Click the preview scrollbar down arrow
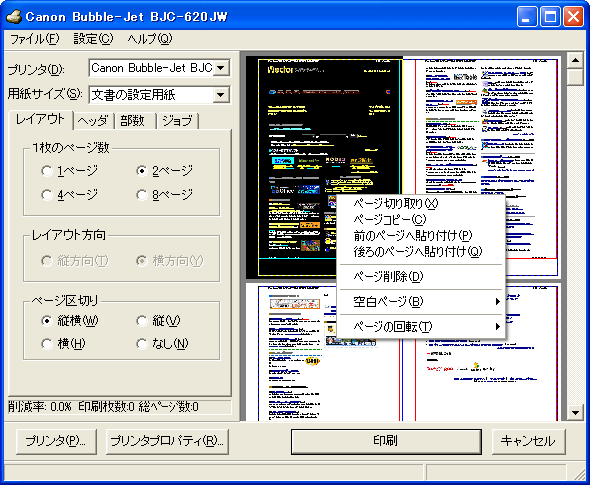The width and height of the screenshot is (590, 485). (575, 413)
